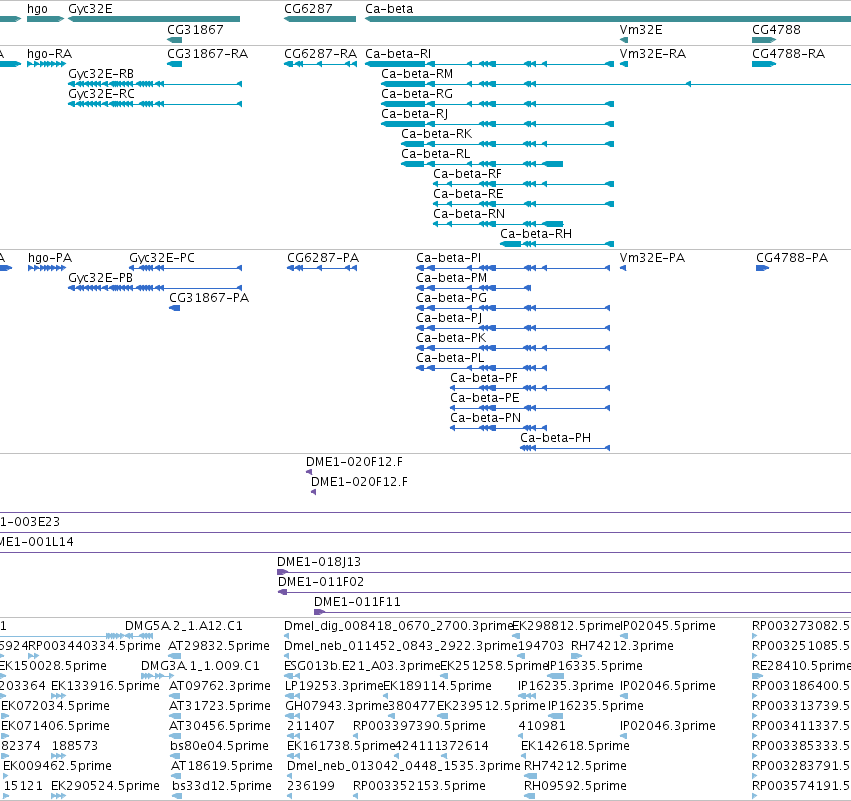Select the Gyc32E-PB protein label
Screen dimensions: 851x801
[x=100, y=278]
